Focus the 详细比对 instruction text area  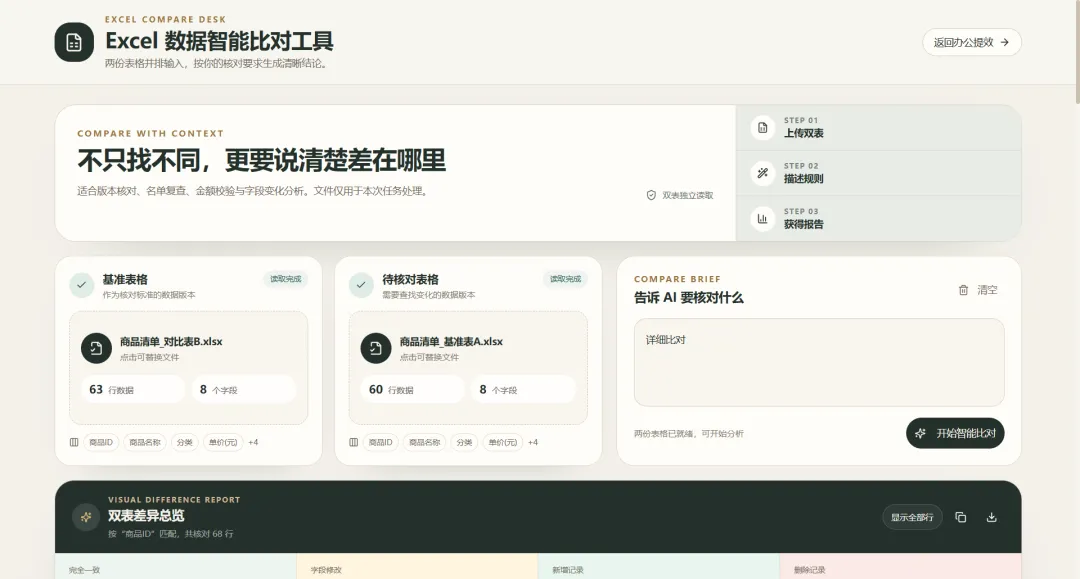(x=819, y=362)
